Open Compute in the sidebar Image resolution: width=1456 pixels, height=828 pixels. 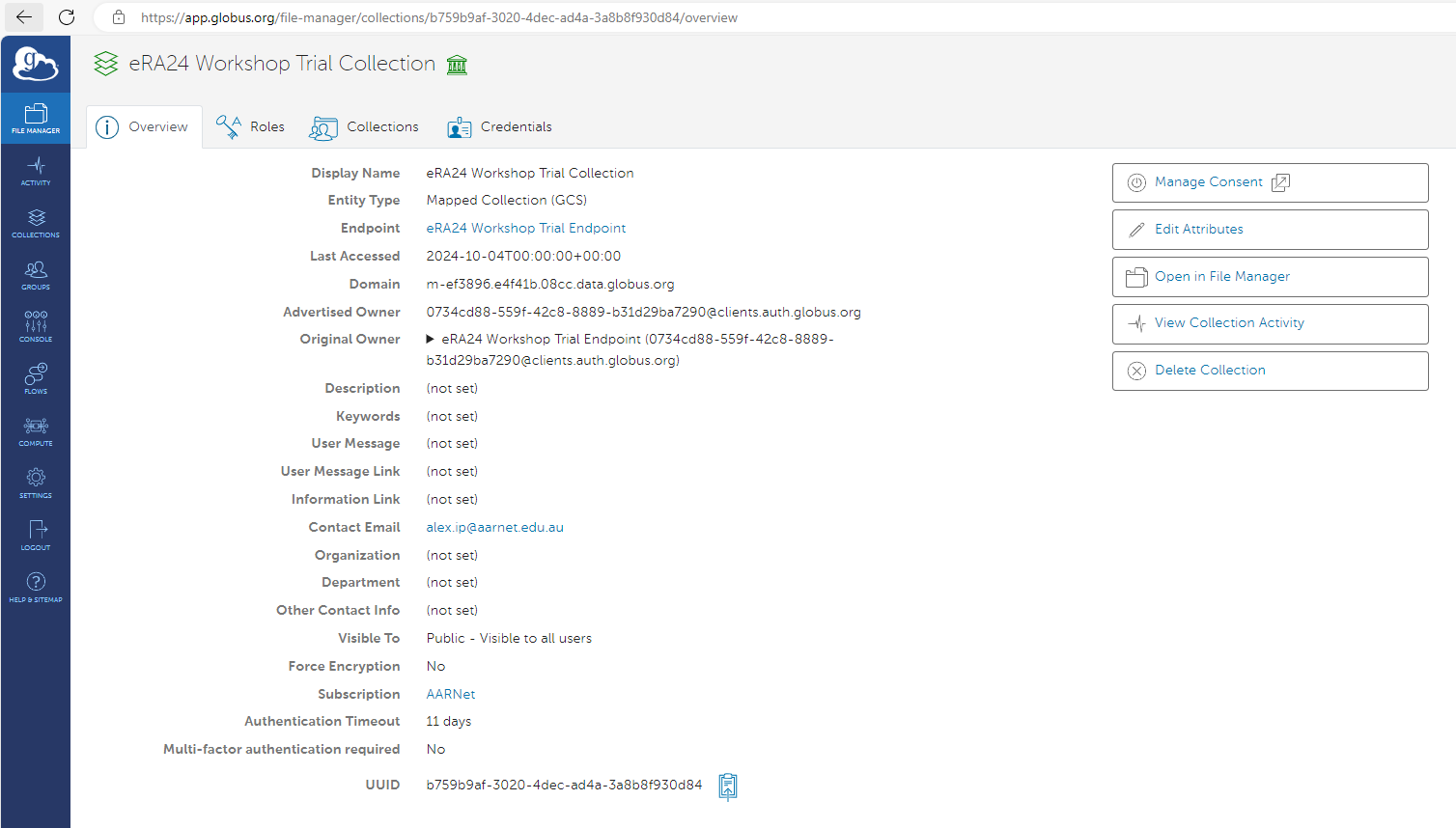[x=36, y=431]
